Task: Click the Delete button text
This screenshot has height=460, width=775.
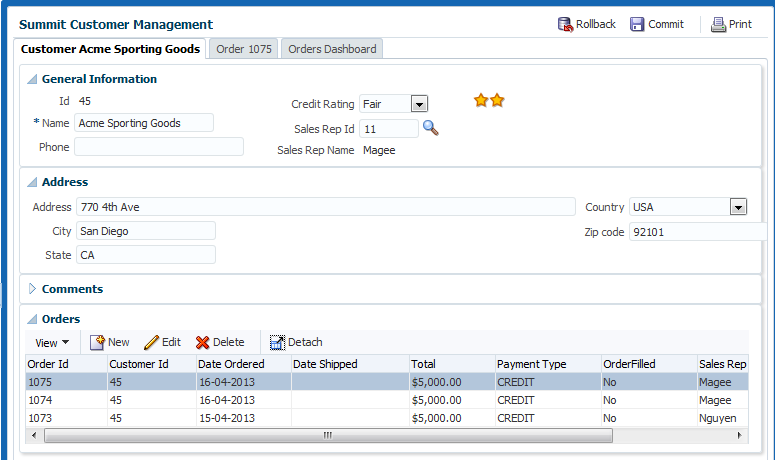Action: click(x=228, y=342)
